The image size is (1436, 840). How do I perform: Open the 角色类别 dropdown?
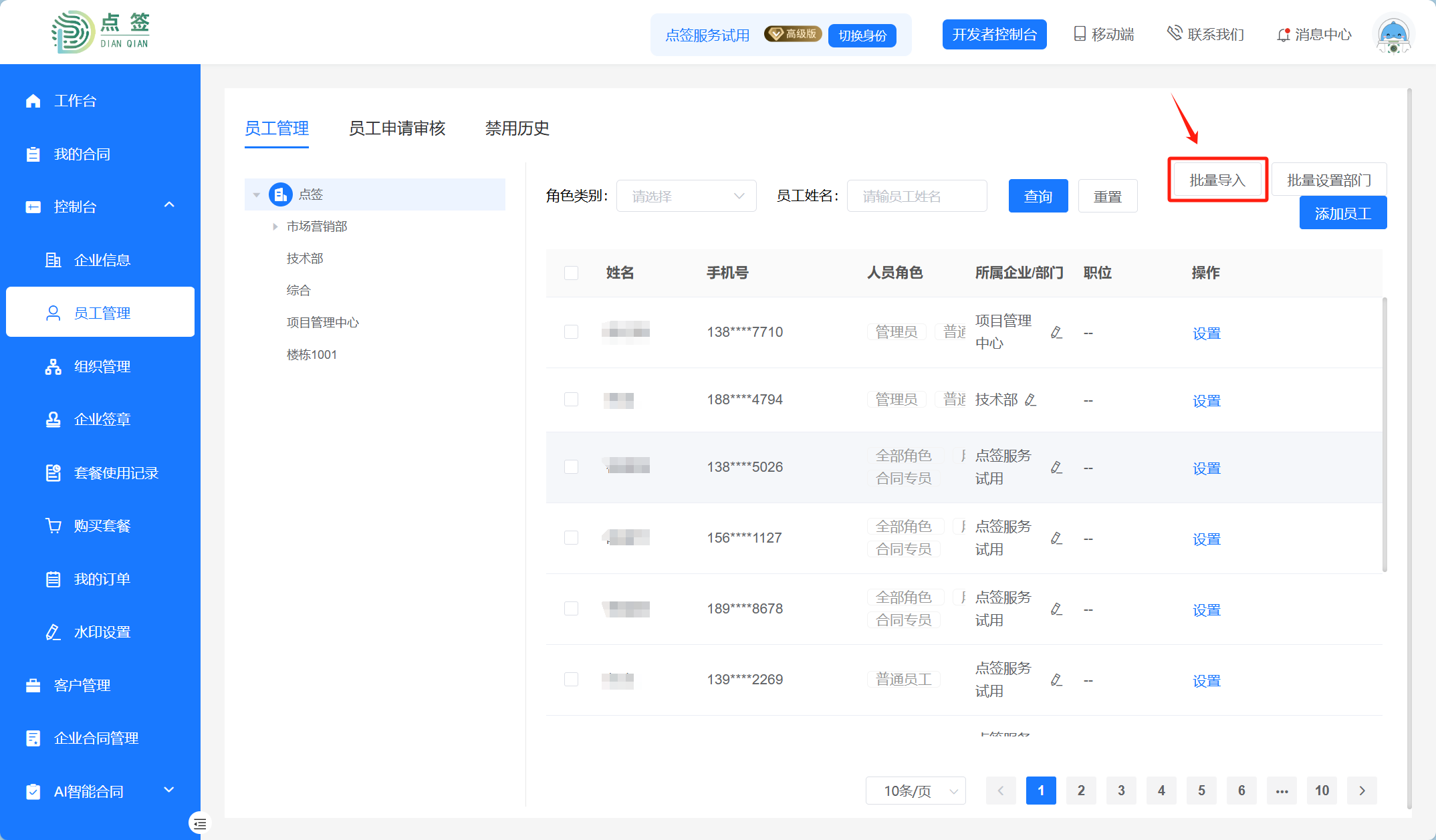click(x=686, y=196)
